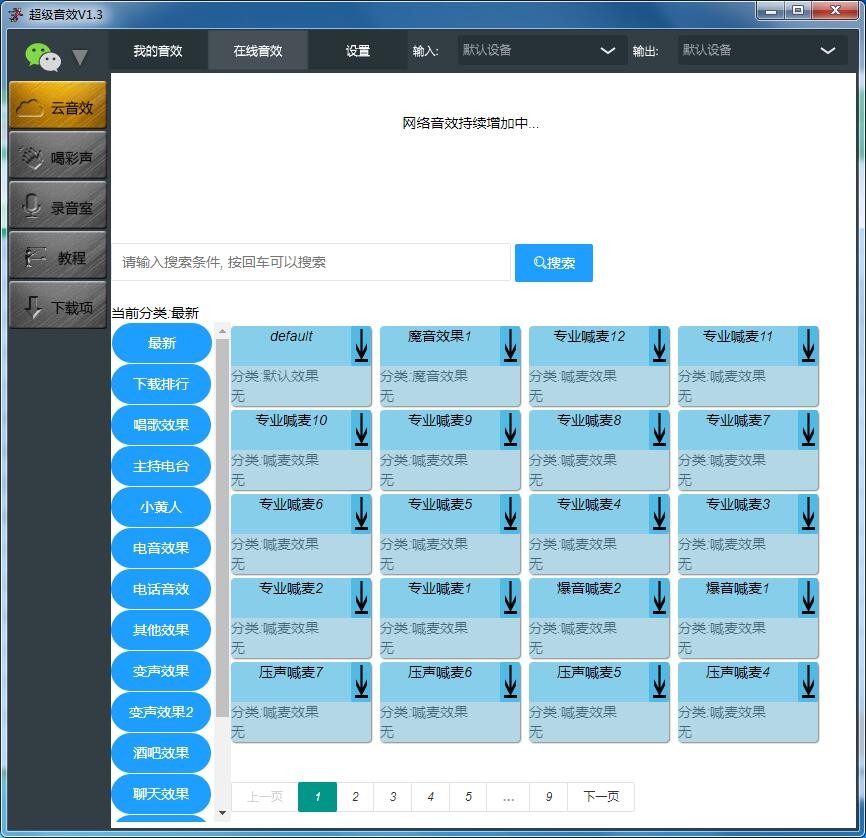Viewport: 866px width, 838px height.
Task: Expand the arrow next to the WeChat icon
Action: point(77,57)
